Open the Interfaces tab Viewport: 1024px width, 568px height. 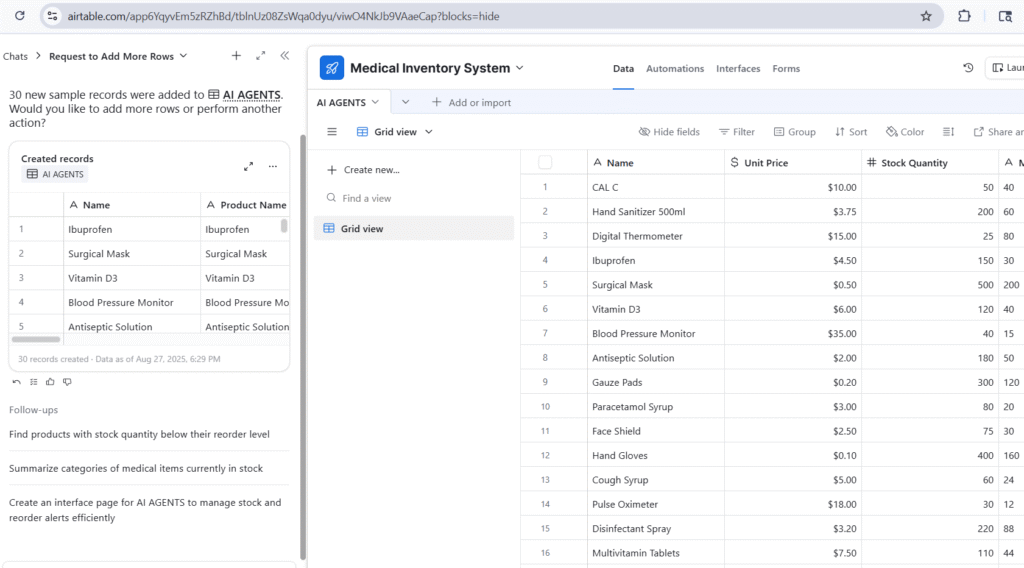tap(738, 69)
